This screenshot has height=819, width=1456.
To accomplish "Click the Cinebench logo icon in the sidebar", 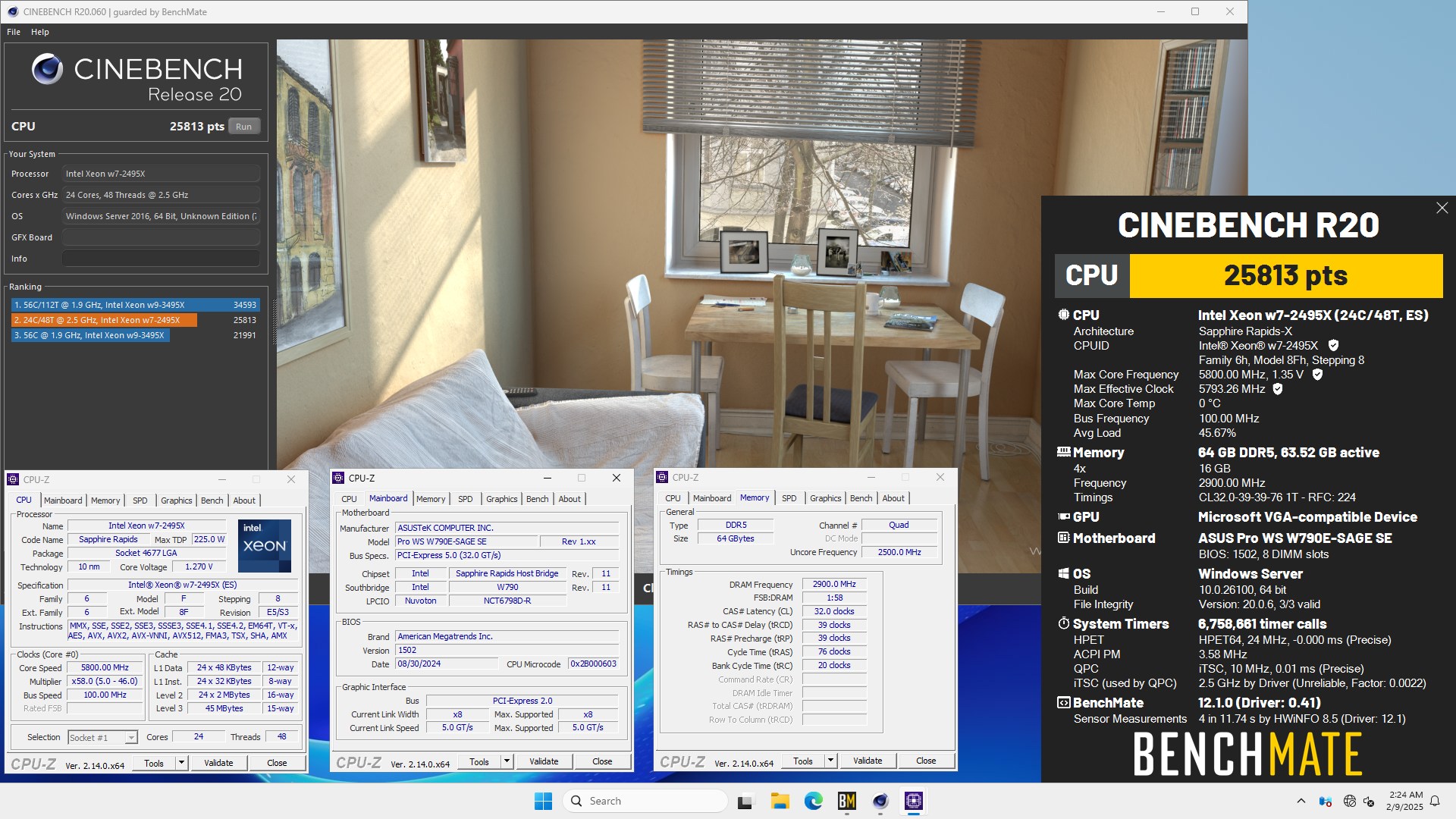I will pos(47,69).
